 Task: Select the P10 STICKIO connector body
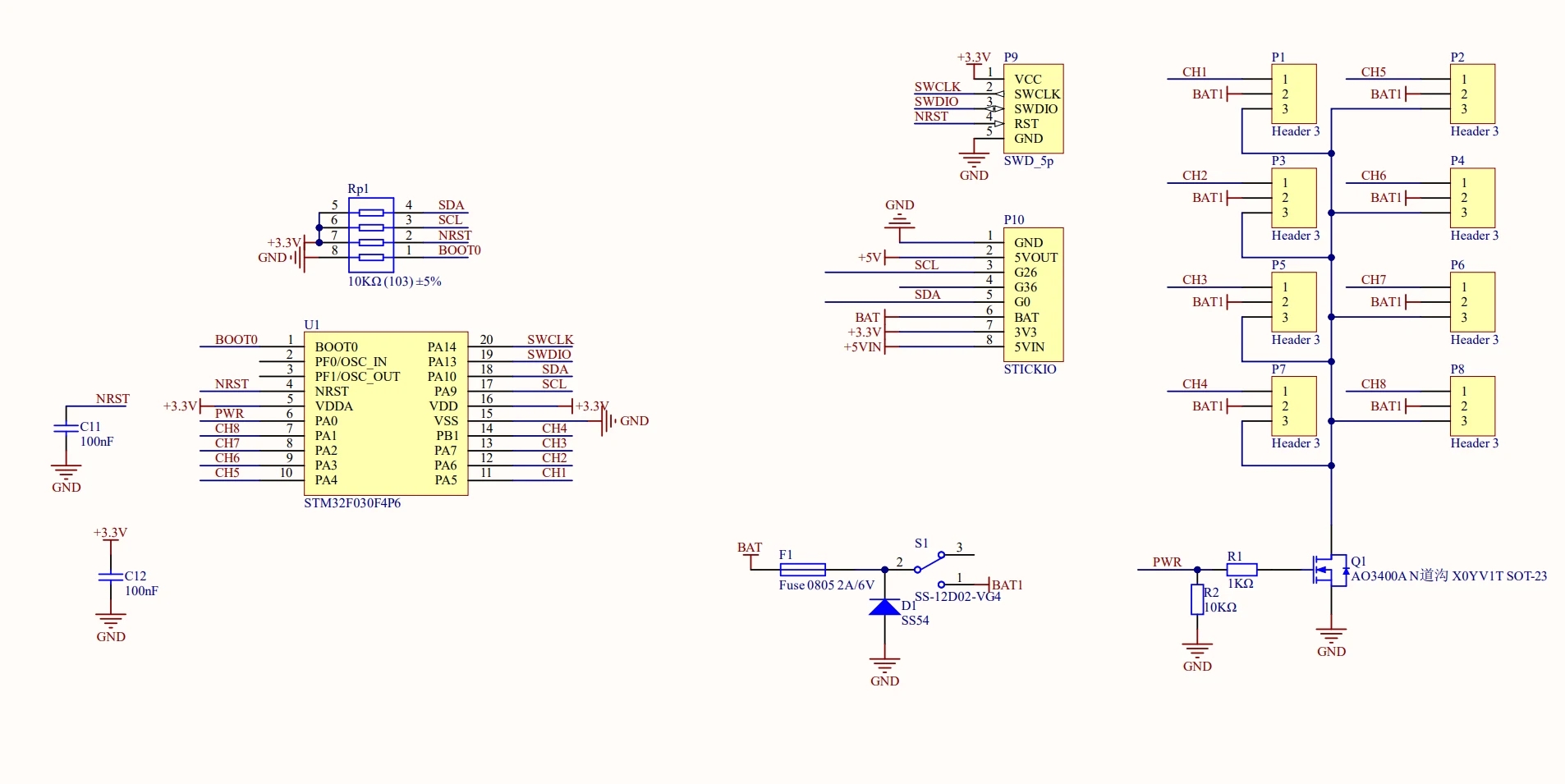coord(1033,294)
